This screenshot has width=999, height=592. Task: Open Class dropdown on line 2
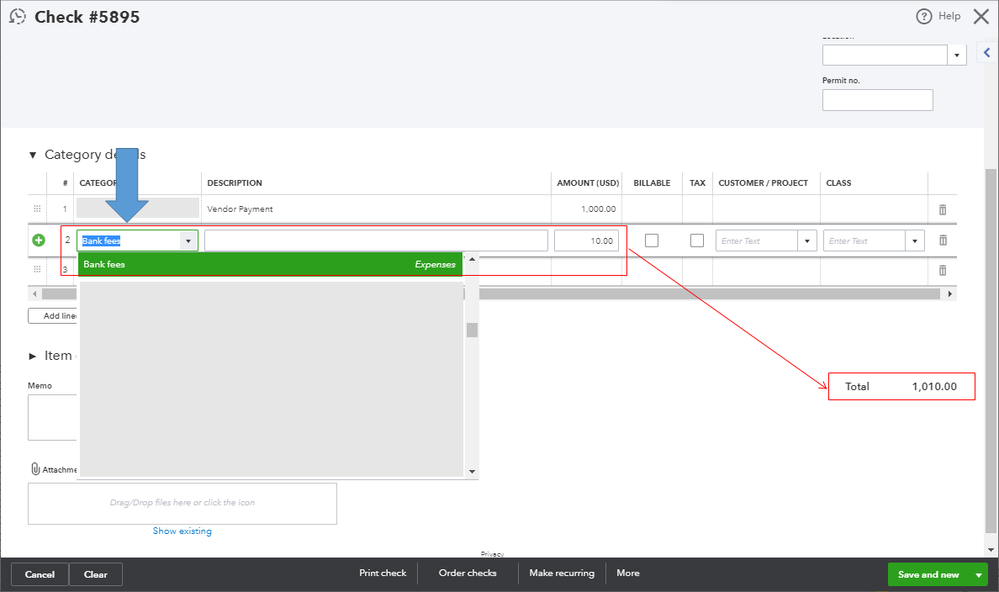pos(914,241)
